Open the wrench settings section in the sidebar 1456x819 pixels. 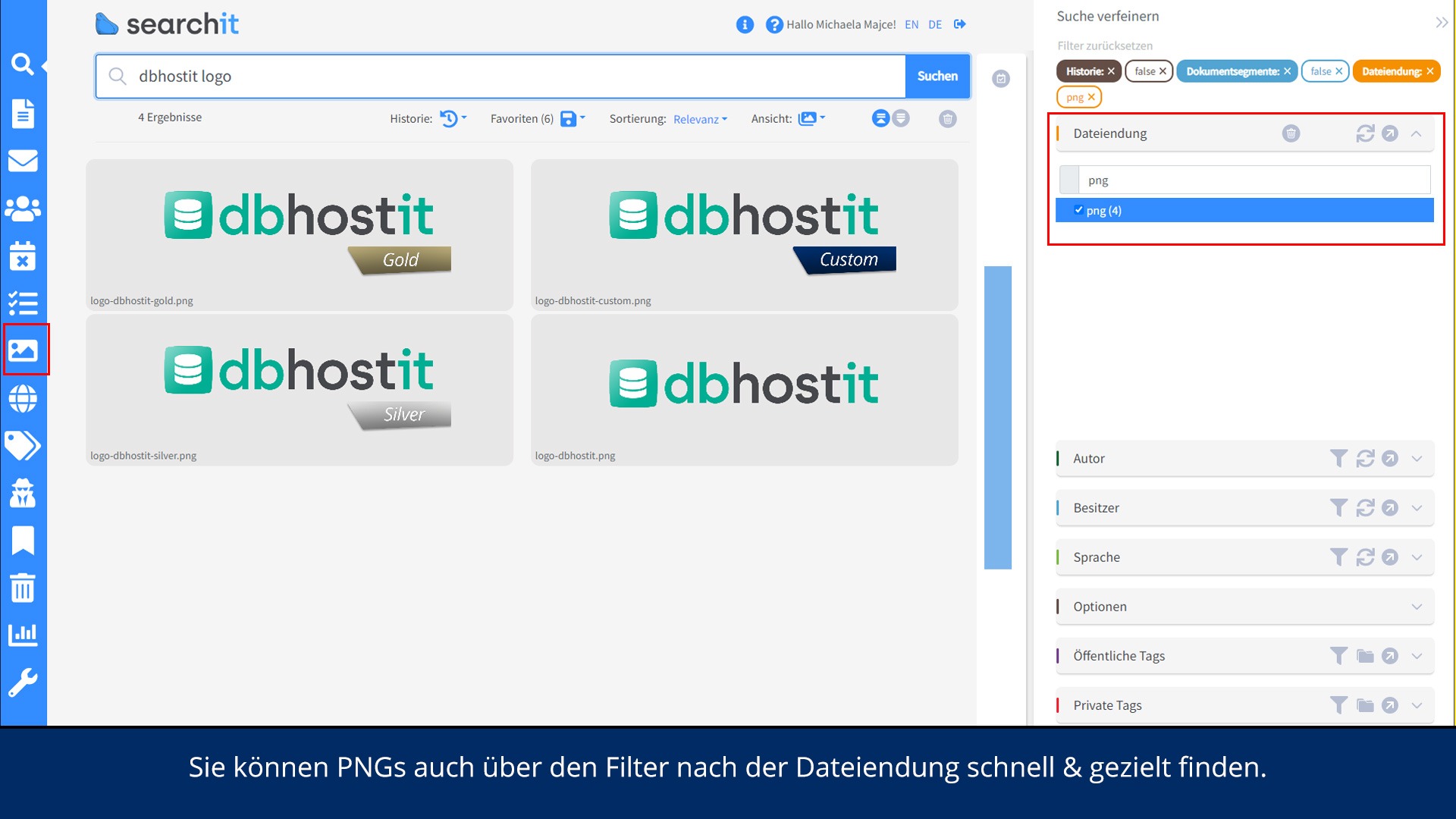pyautogui.click(x=23, y=682)
